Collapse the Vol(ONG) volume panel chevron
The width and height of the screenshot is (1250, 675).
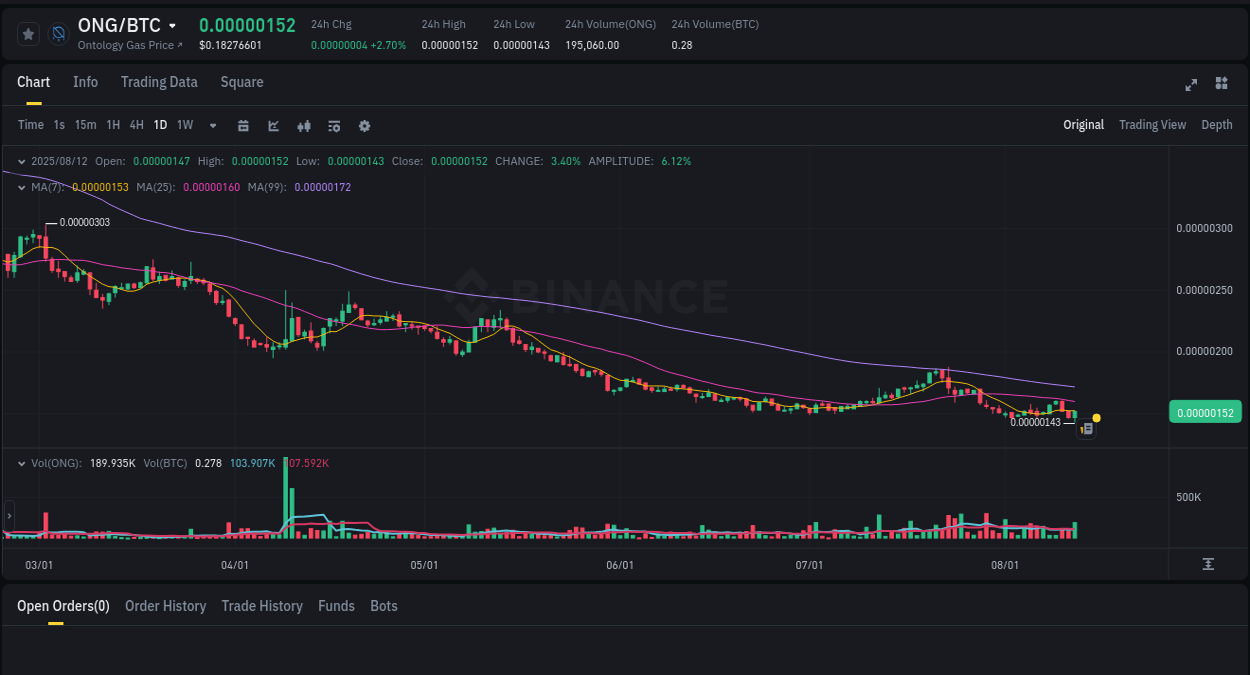click(x=20, y=463)
